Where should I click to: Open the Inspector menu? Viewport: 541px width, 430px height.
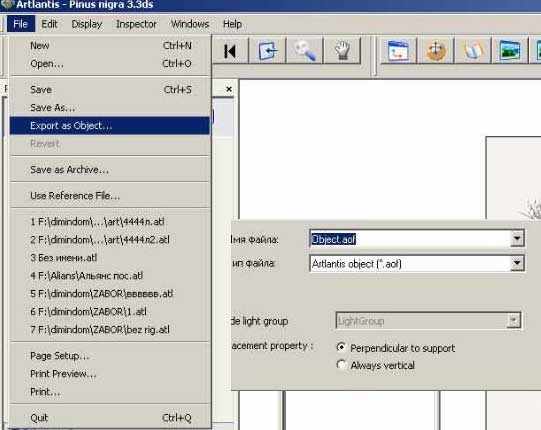[x=136, y=24]
